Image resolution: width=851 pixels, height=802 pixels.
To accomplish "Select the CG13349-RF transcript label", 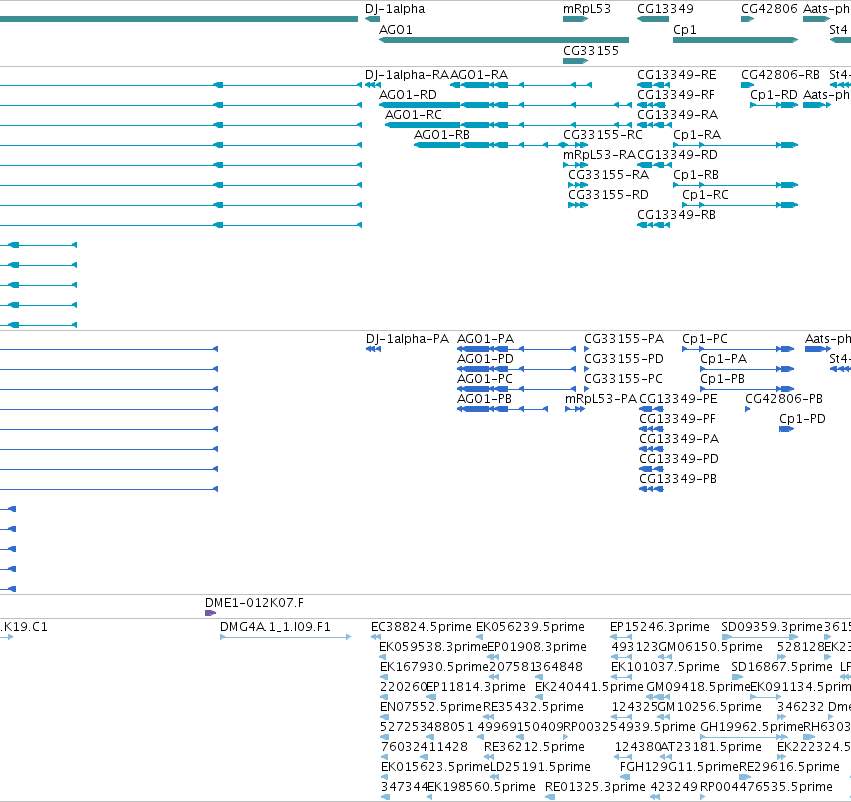I will tap(676, 94).
